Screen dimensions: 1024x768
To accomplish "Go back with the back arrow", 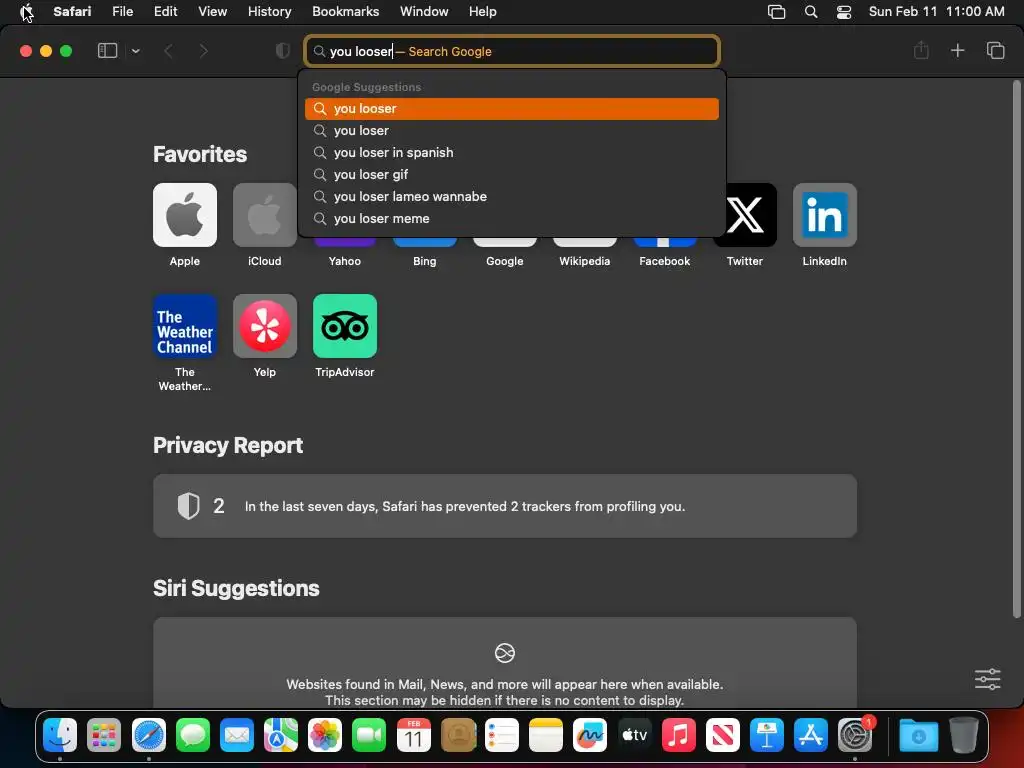I will pyautogui.click(x=168, y=51).
